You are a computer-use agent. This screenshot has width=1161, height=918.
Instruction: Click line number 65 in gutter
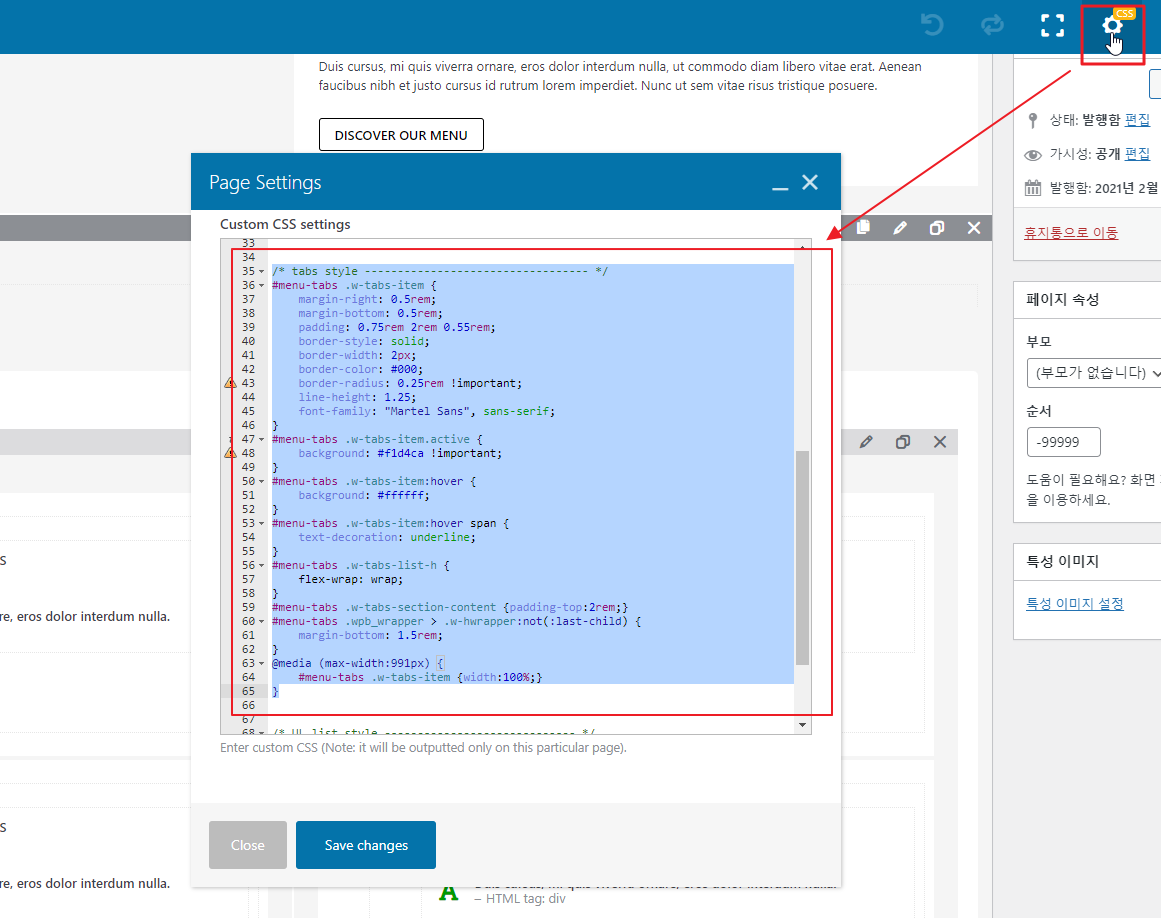click(x=248, y=691)
